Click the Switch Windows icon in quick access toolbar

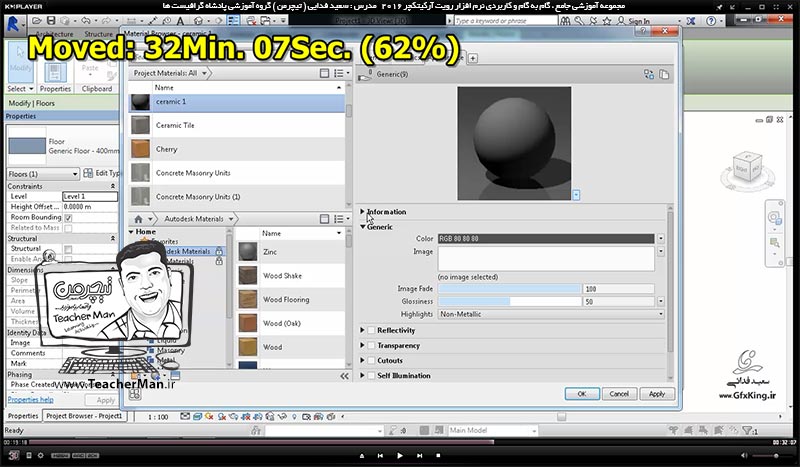[265, 21]
